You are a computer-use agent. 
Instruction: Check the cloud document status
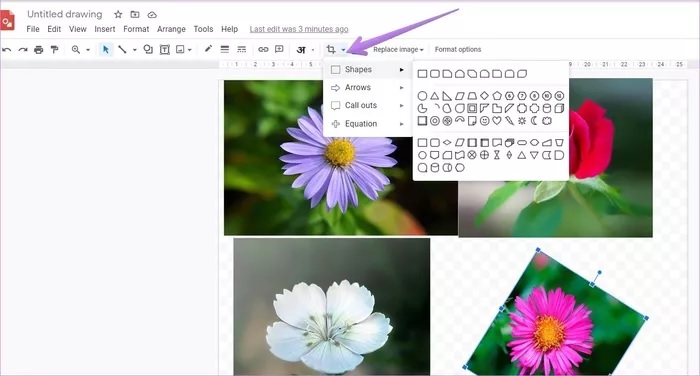click(x=152, y=15)
